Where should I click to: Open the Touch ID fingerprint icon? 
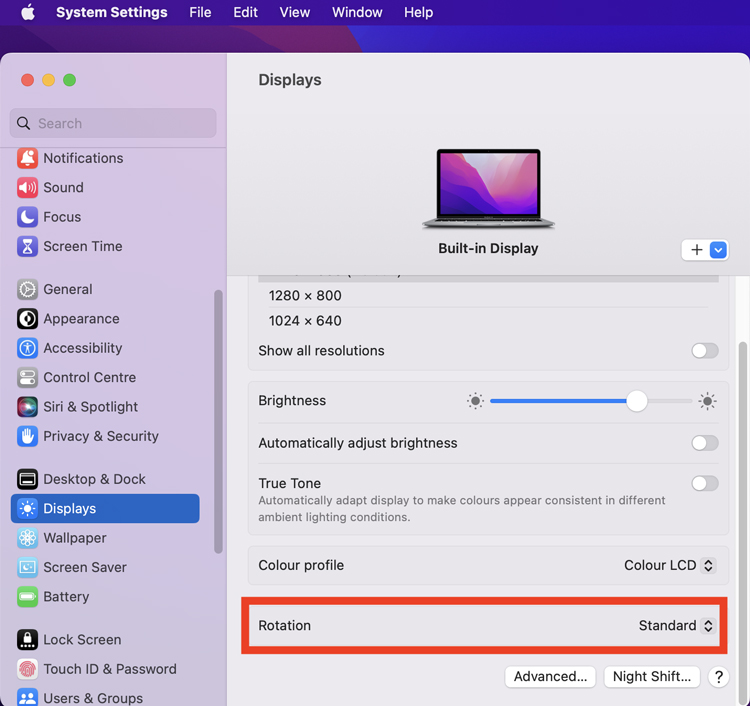pos(27,669)
